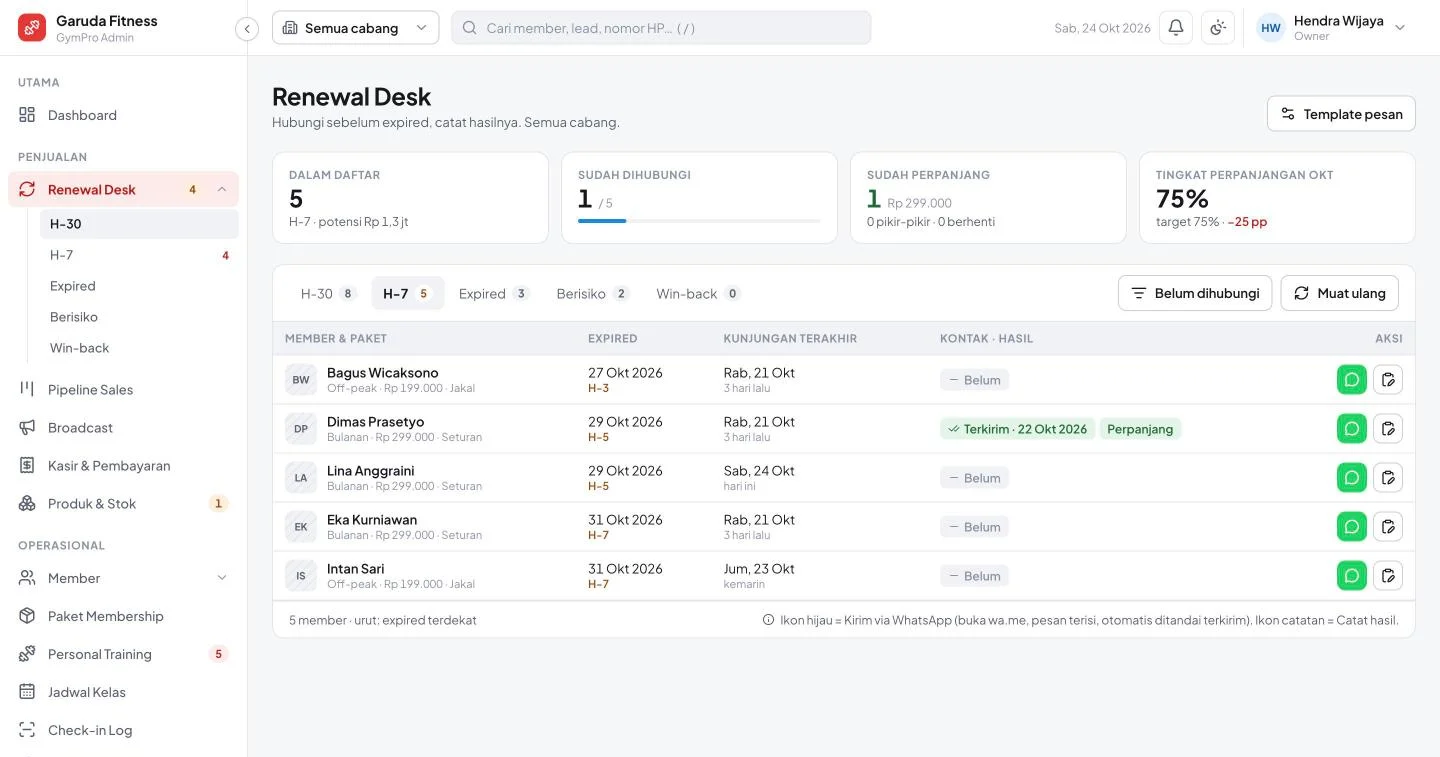
Task: Open Hendra Wijaya account menu
Action: pos(1331,28)
